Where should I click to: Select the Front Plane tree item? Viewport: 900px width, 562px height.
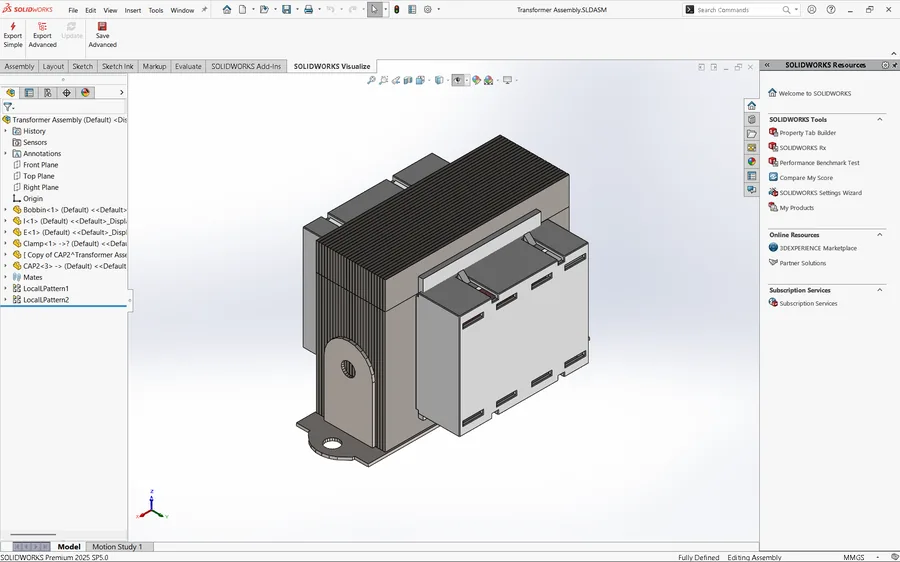tap(40, 165)
